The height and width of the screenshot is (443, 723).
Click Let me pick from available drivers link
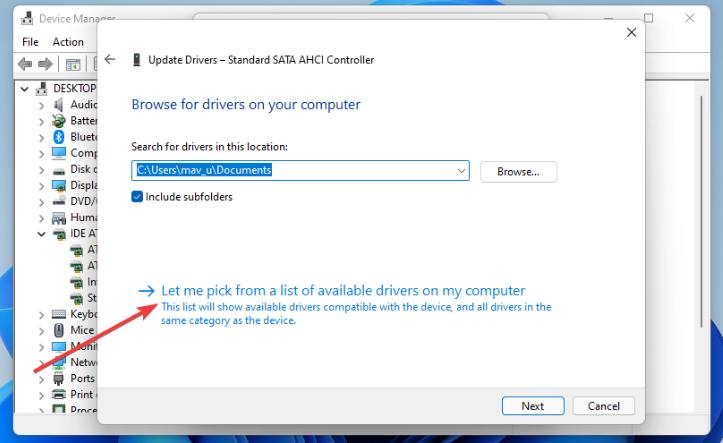[x=343, y=291]
